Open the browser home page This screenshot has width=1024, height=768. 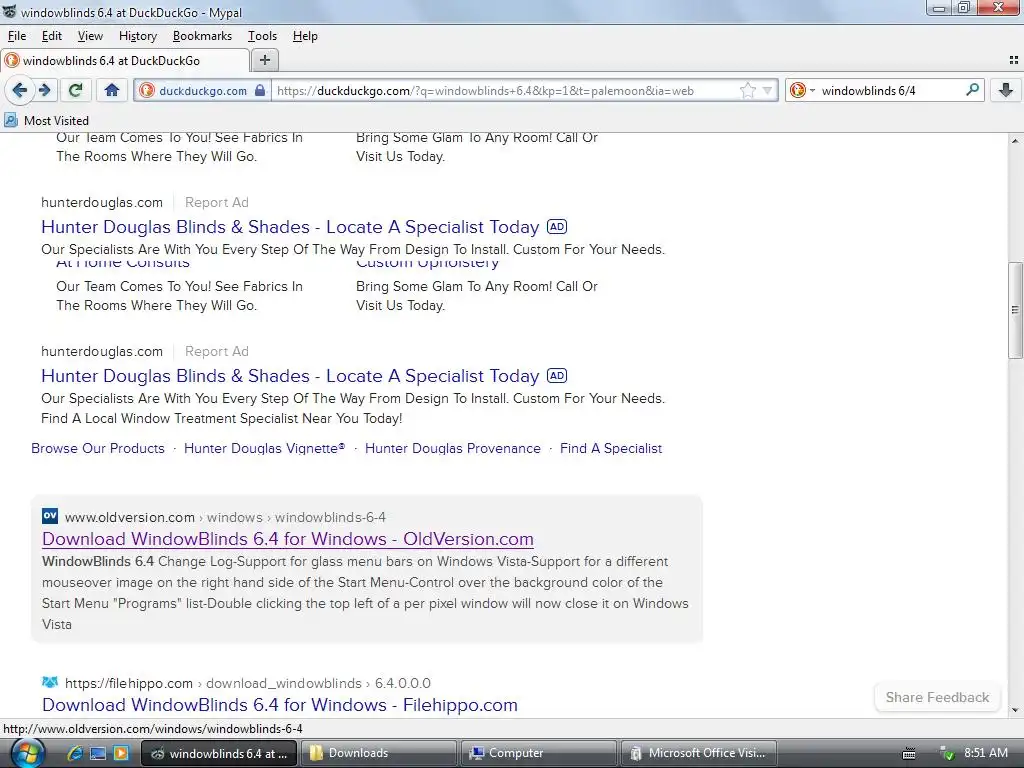[112, 90]
